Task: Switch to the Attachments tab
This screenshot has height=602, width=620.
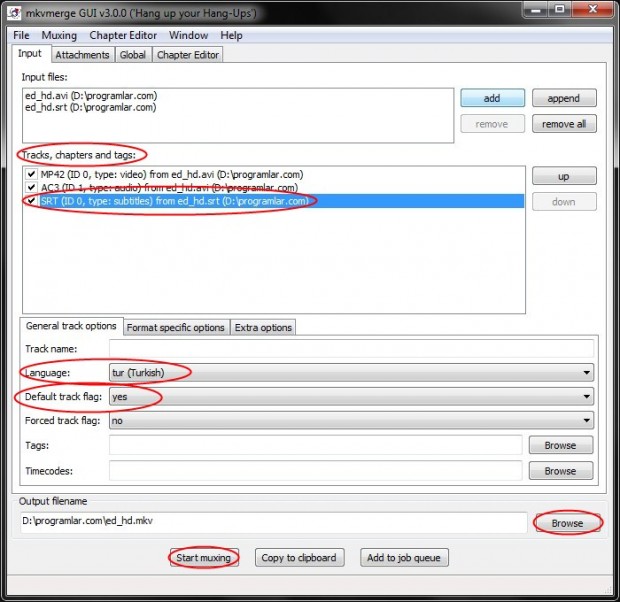Action: pyautogui.click(x=82, y=55)
